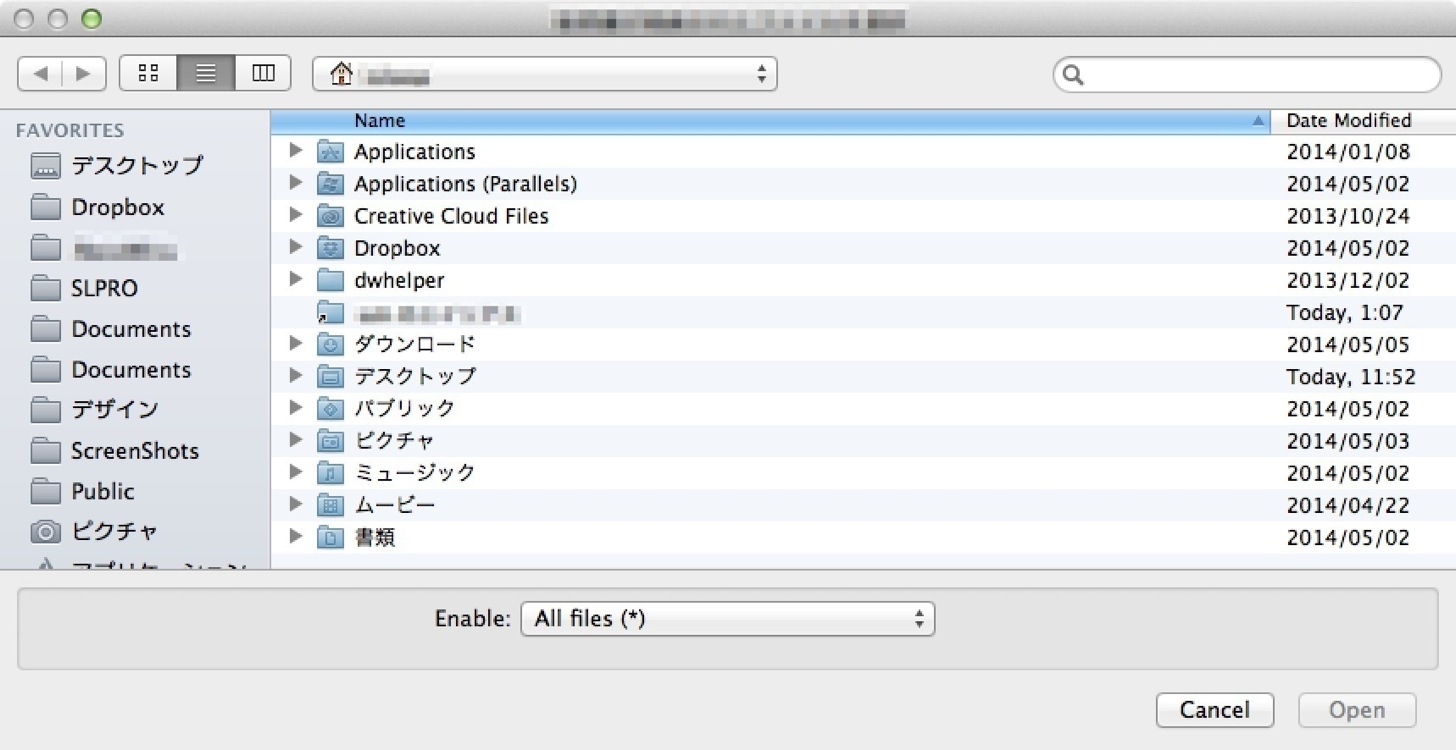Expand the dwhelper folder
This screenshot has width=1456, height=750.
295,279
